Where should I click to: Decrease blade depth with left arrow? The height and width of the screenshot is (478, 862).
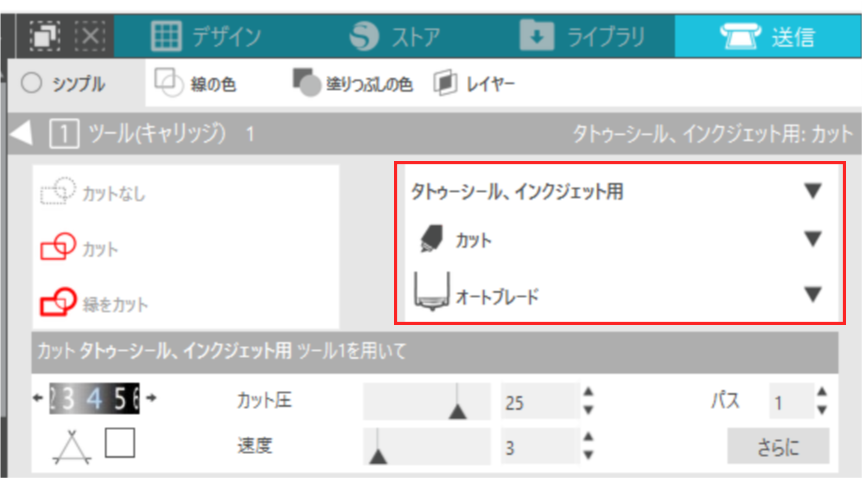[37, 398]
